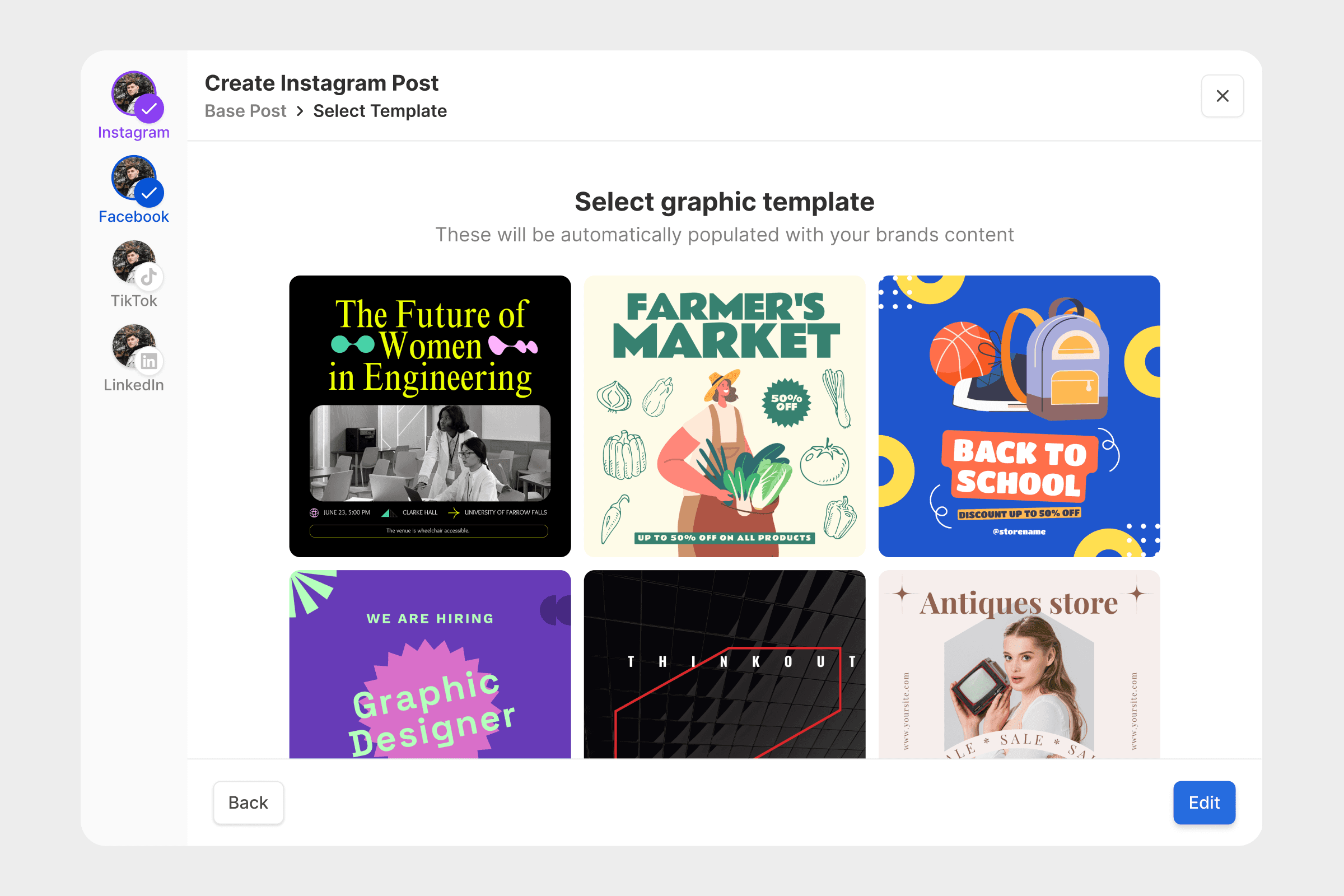Select the Antiques store template
The width and height of the screenshot is (1344, 896).
1019,664
